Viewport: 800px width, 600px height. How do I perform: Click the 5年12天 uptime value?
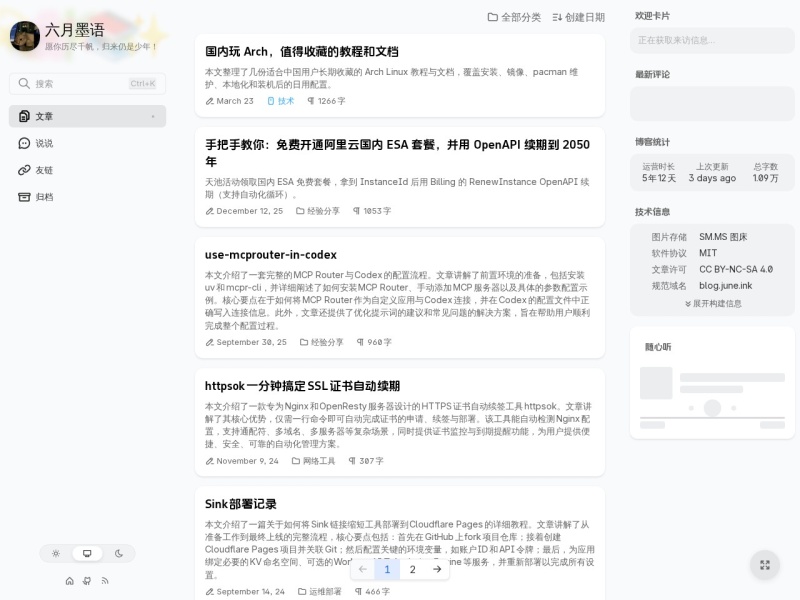659,178
